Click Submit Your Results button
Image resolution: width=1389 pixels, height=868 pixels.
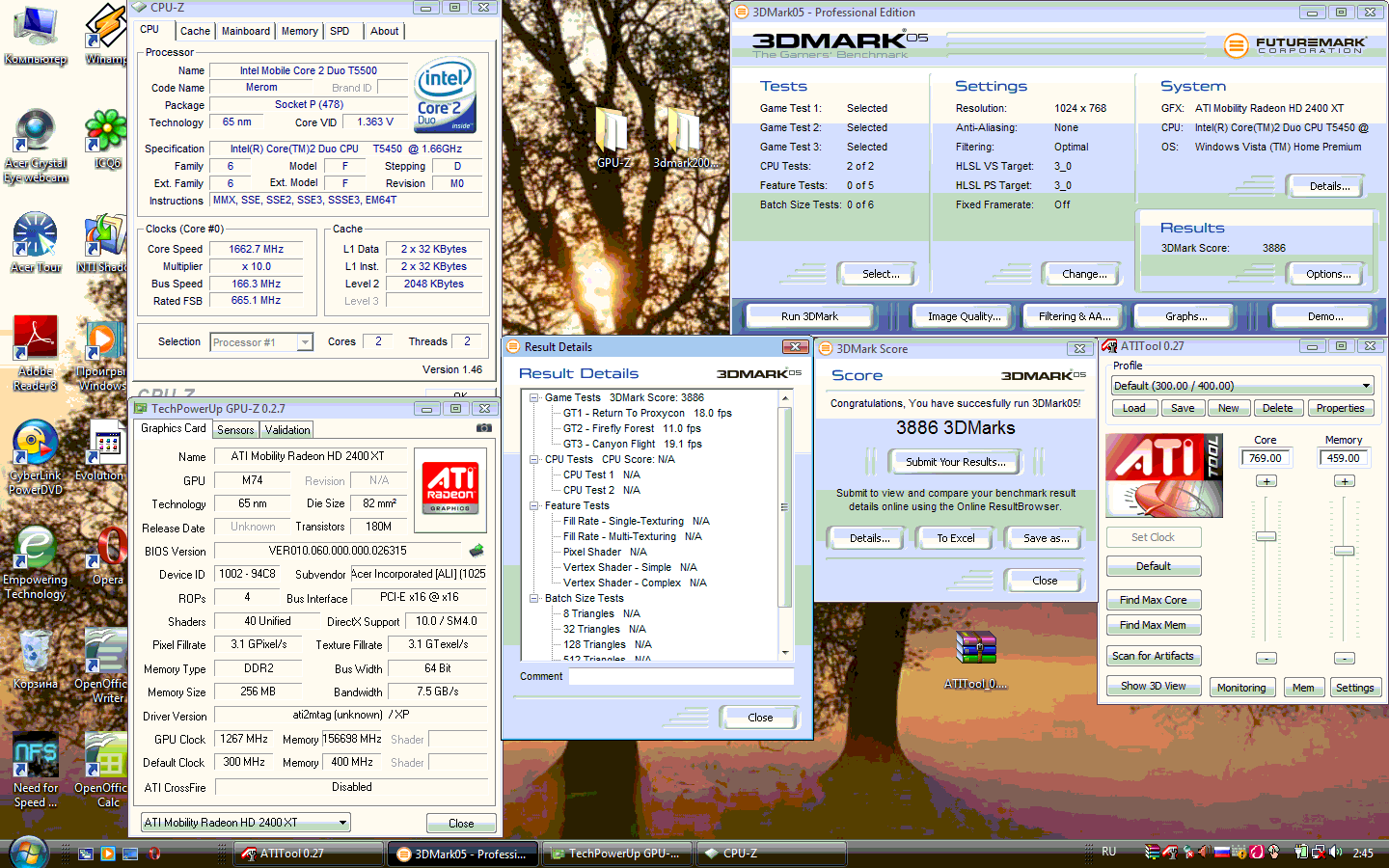[955, 462]
